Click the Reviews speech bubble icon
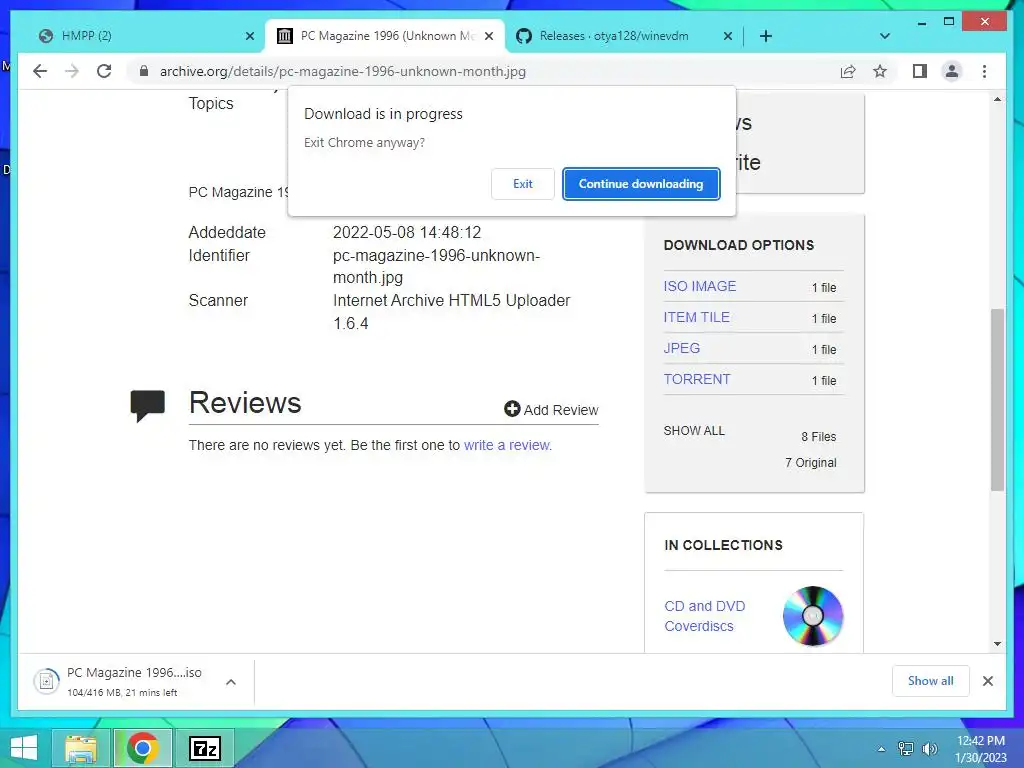This screenshot has height=768, width=1024. pos(148,406)
